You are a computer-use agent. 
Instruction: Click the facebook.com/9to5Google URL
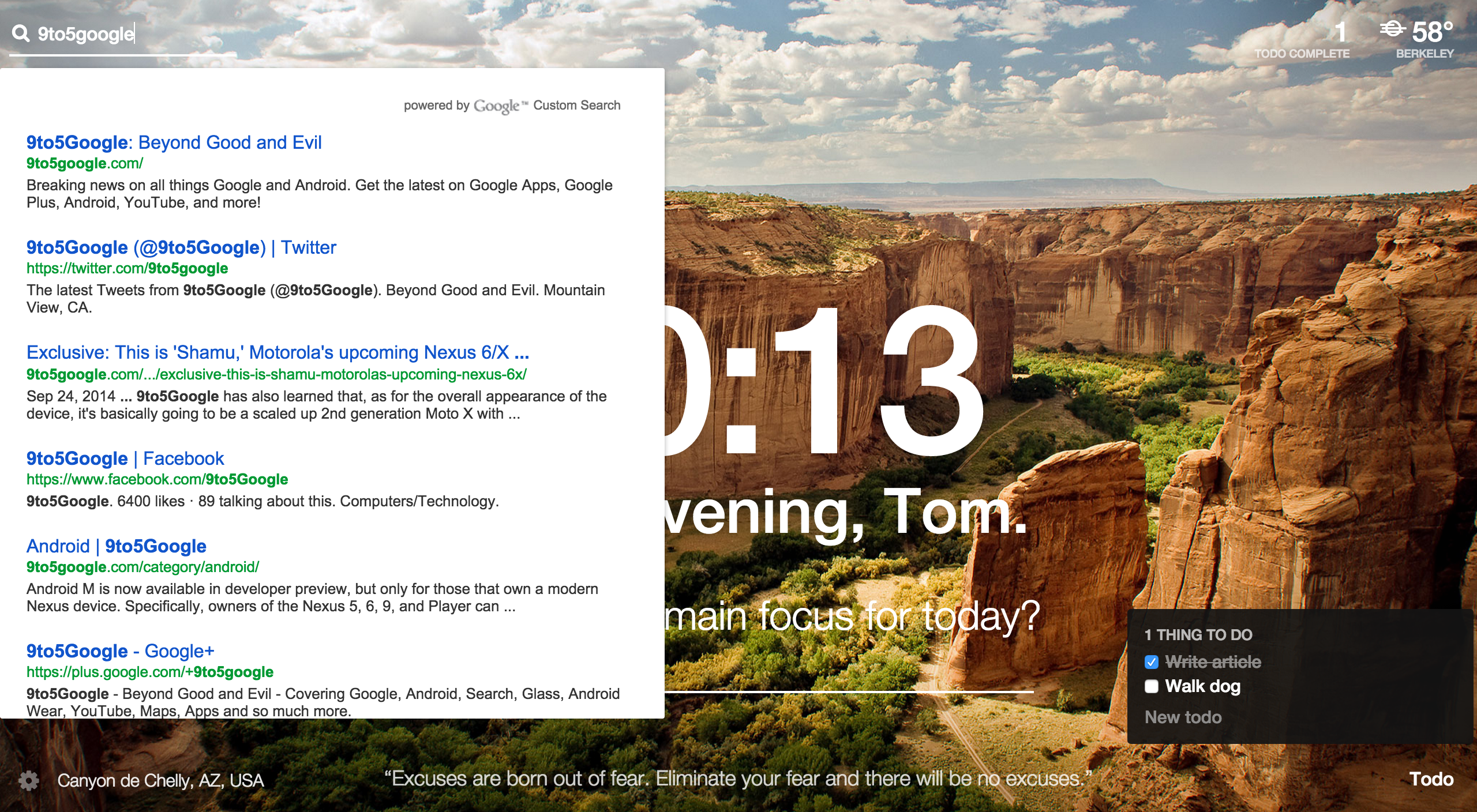pyautogui.click(x=157, y=479)
